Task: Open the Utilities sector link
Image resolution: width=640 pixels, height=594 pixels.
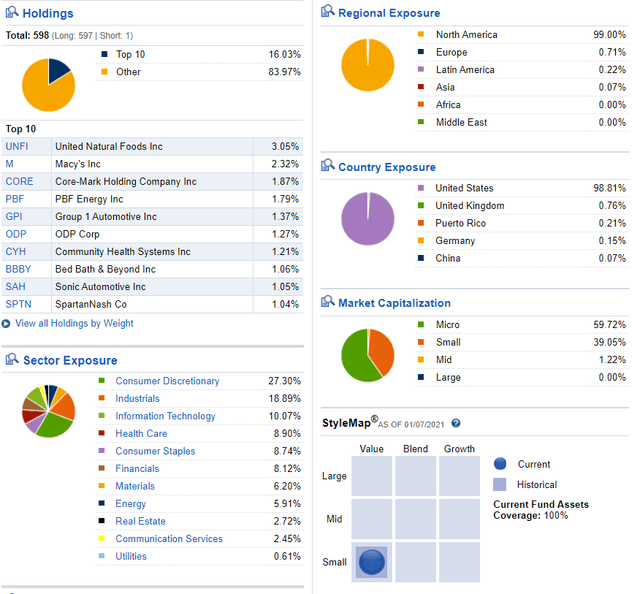Action: (x=131, y=556)
